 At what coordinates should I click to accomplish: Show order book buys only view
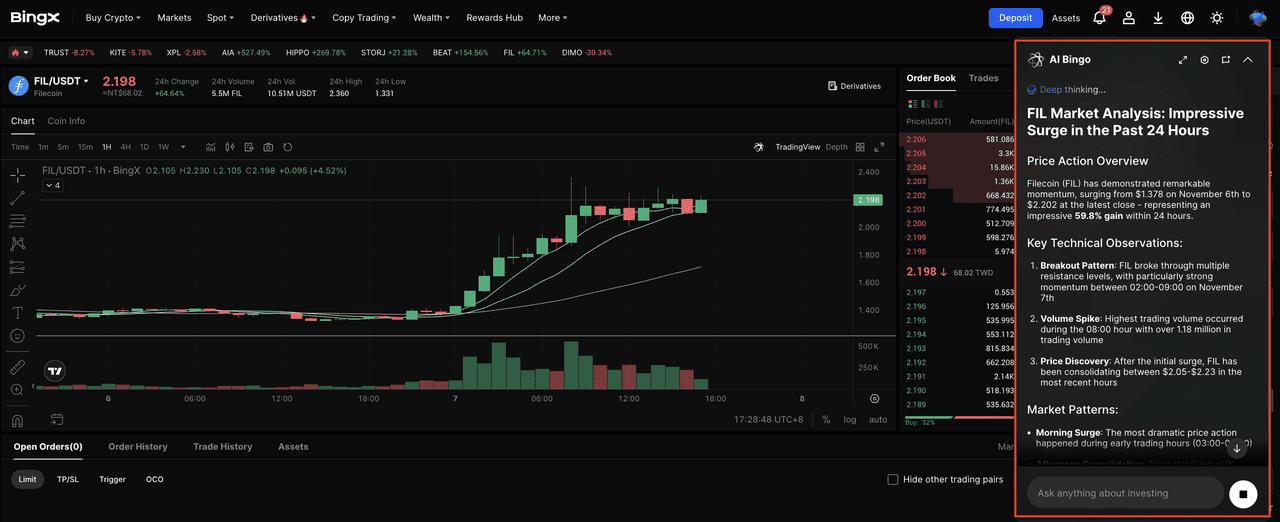coord(926,103)
